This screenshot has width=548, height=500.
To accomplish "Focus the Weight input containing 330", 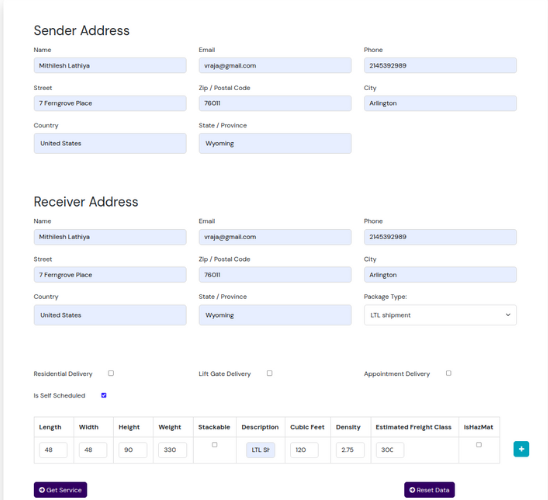I will pos(172,450).
